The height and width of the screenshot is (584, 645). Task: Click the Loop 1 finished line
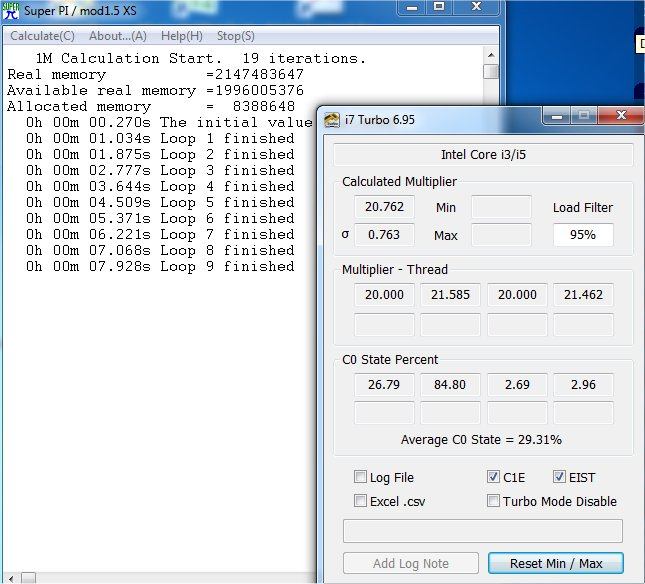[160, 139]
